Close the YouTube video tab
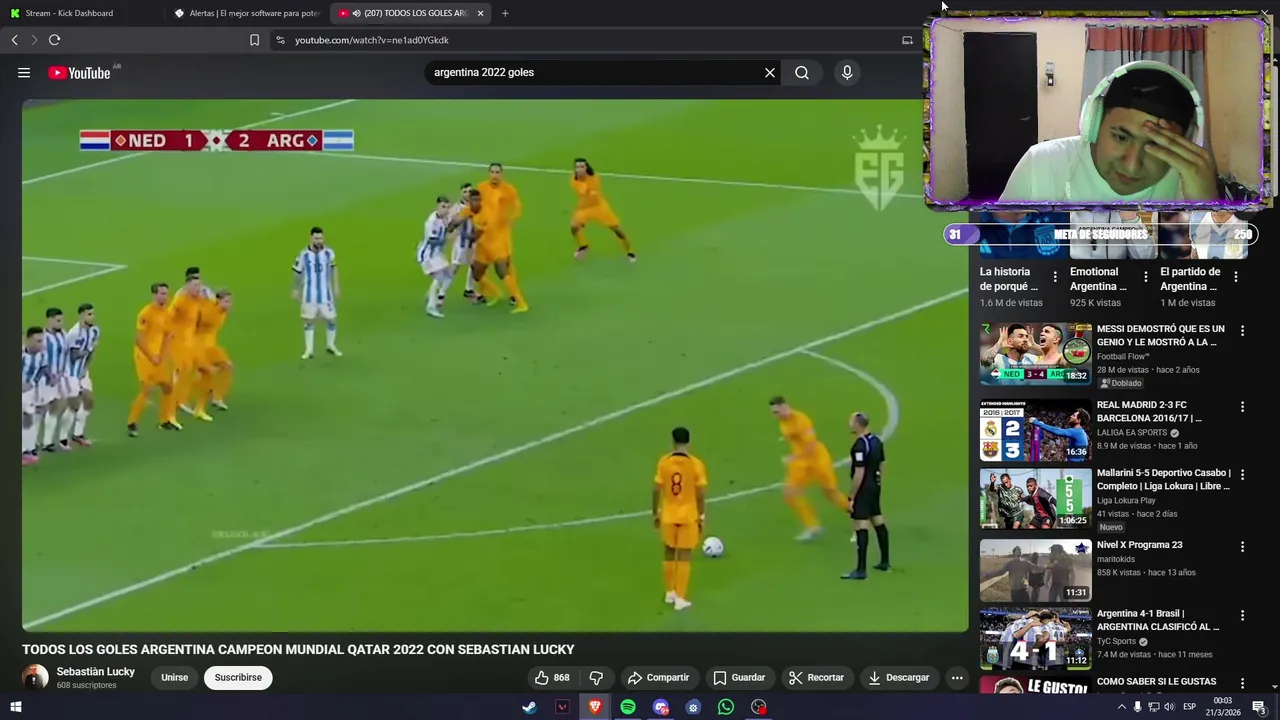The width and height of the screenshot is (1280, 720). pyautogui.click(x=480, y=13)
